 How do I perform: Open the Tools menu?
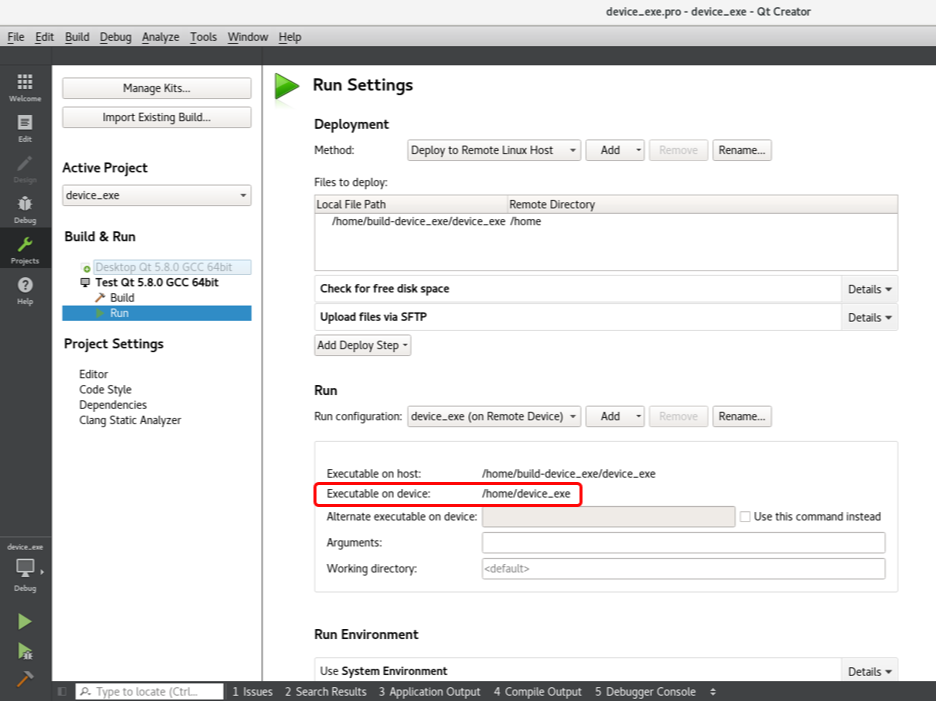tap(203, 37)
